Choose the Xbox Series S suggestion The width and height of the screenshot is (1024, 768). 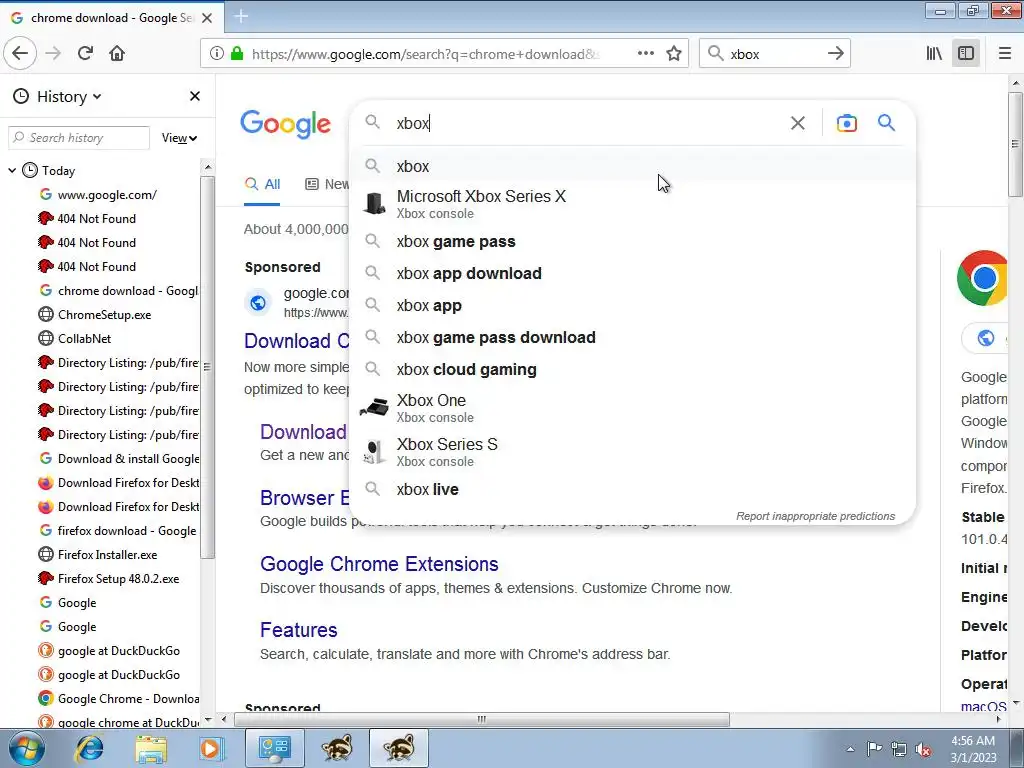tap(632, 452)
